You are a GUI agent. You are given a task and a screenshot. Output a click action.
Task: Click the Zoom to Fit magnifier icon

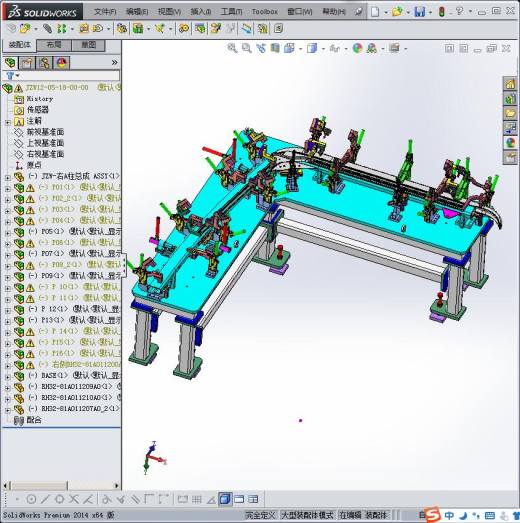[232, 48]
